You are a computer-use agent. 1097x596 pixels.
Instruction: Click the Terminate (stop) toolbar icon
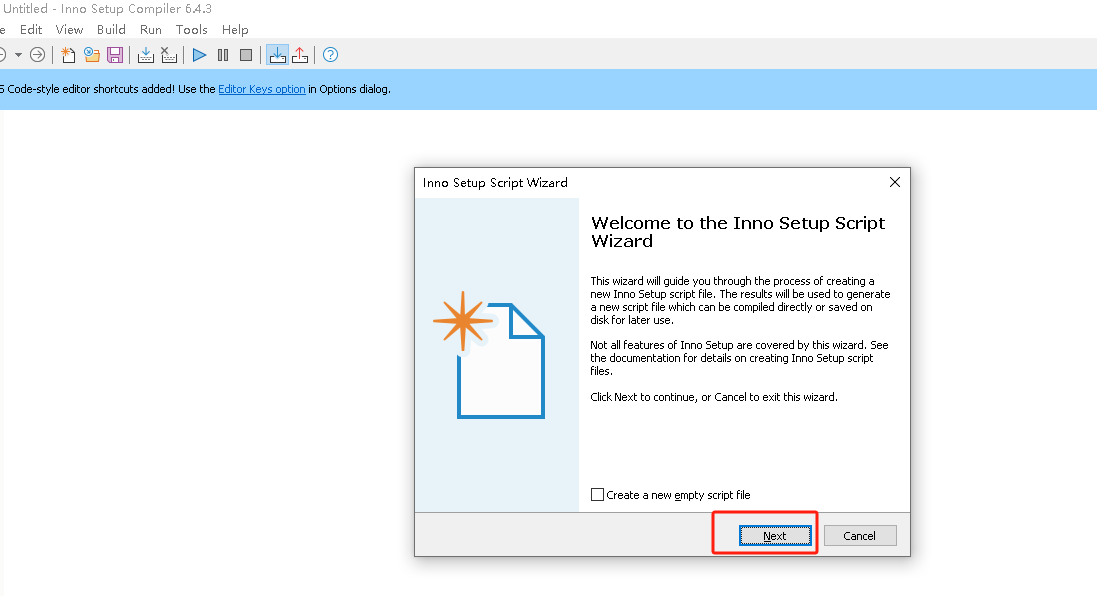246,55
